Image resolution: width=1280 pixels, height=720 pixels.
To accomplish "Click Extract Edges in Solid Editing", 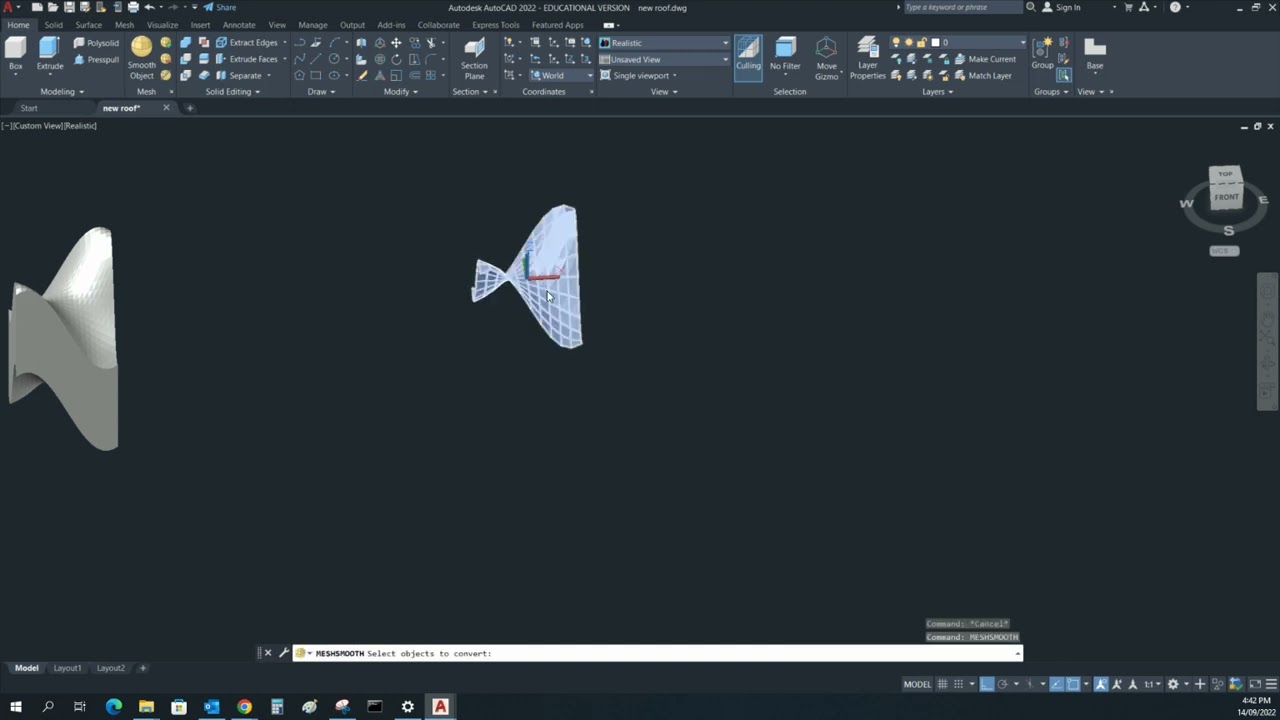I will 246,43.
